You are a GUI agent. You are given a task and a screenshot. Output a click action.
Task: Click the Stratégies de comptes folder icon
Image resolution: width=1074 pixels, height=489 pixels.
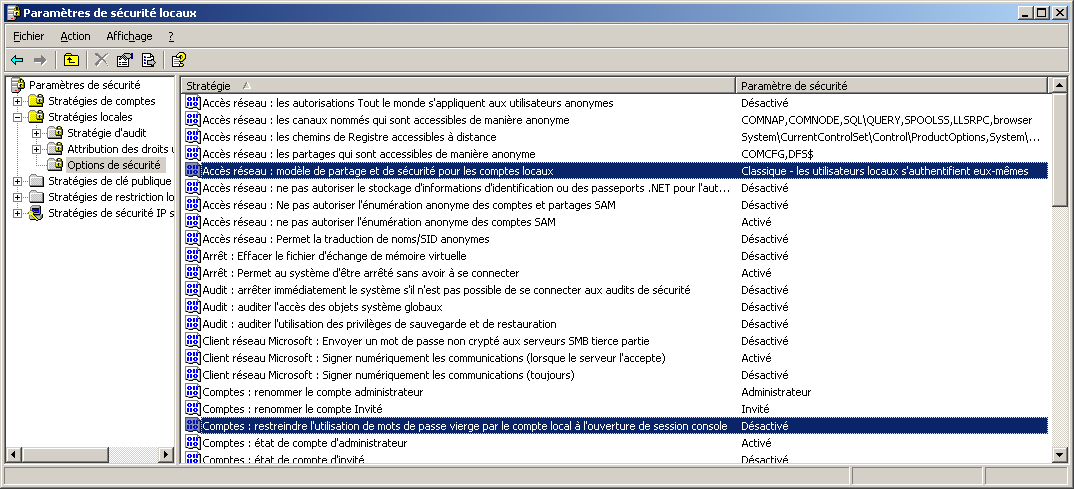[37, 101]
